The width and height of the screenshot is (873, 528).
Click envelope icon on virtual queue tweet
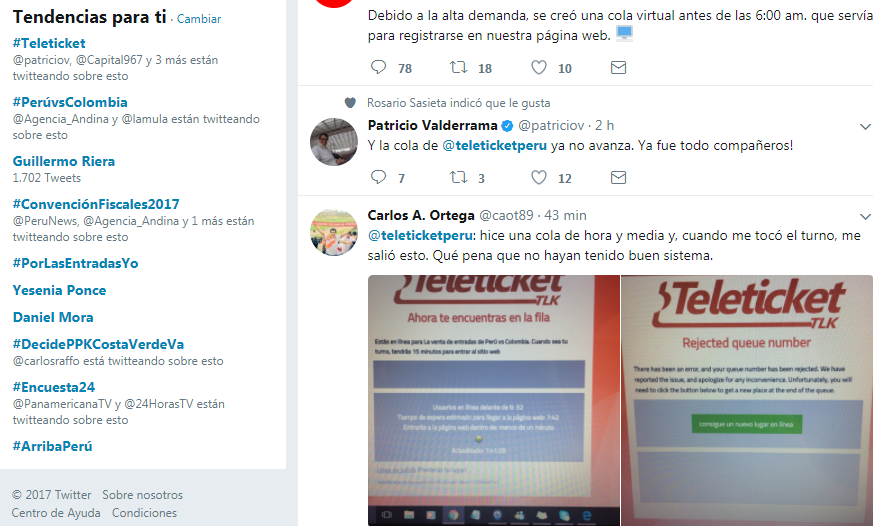pos(619,67)
